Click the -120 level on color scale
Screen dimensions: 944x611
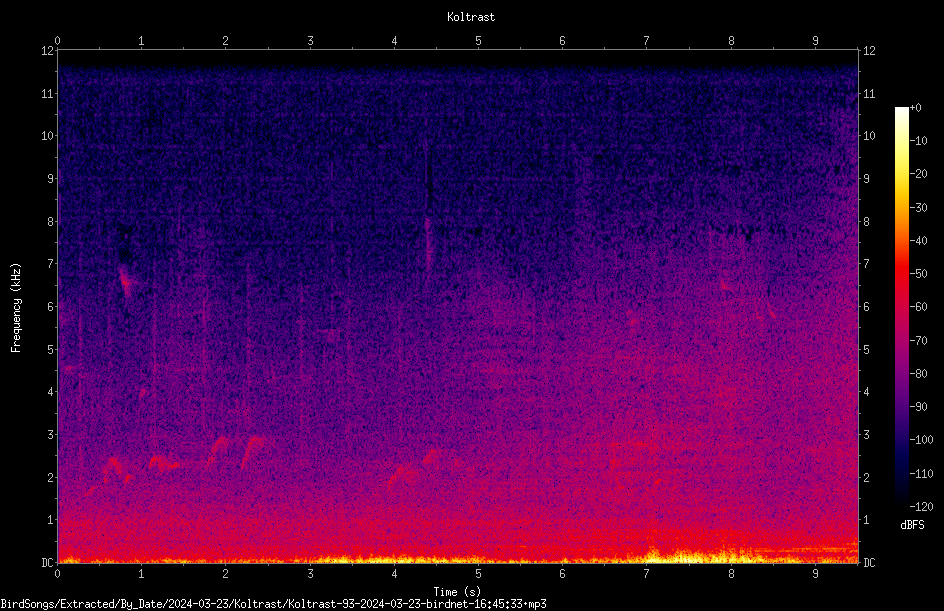921,506
